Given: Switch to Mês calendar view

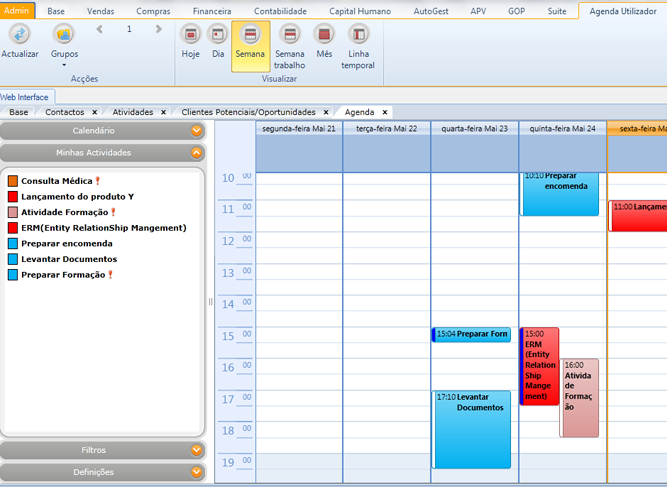Looking at the screenshot, I should click(x=324, y=35).
